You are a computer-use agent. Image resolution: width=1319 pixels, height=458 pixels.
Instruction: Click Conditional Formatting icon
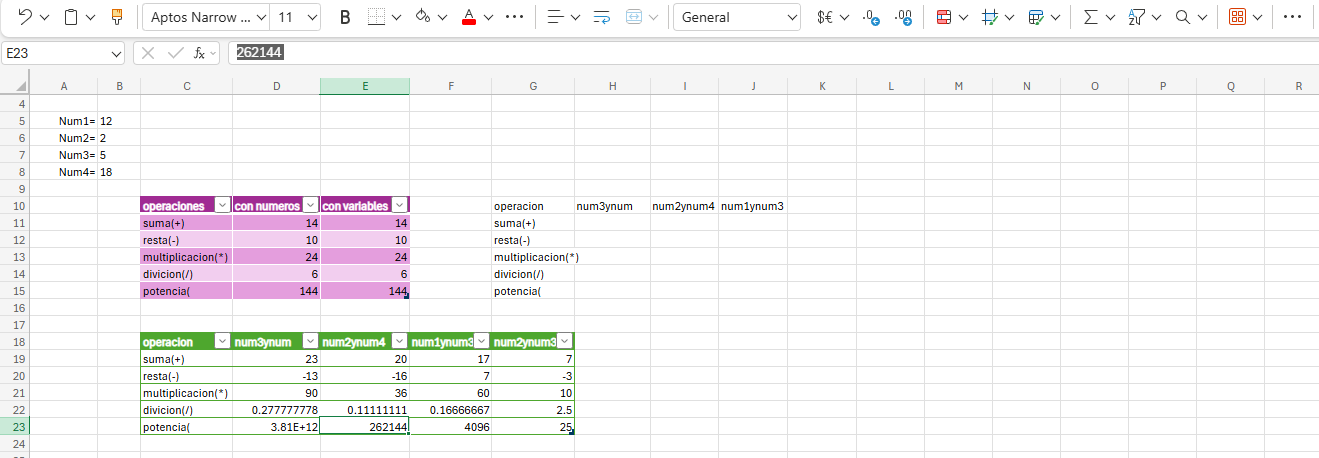pyautogui.click(x=944, y=17)
